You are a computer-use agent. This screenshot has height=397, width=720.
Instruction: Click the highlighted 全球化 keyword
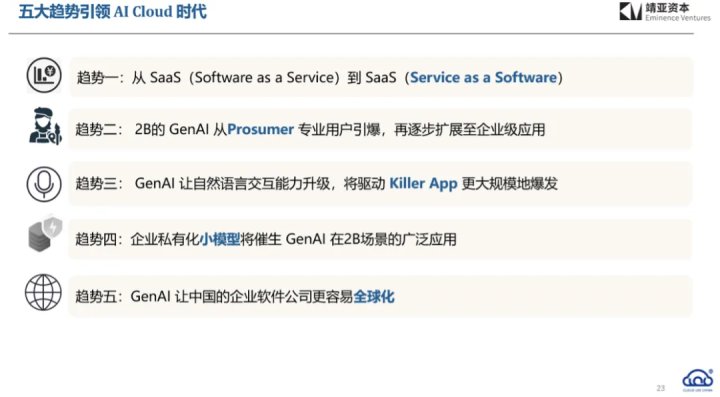coord(374,296)
